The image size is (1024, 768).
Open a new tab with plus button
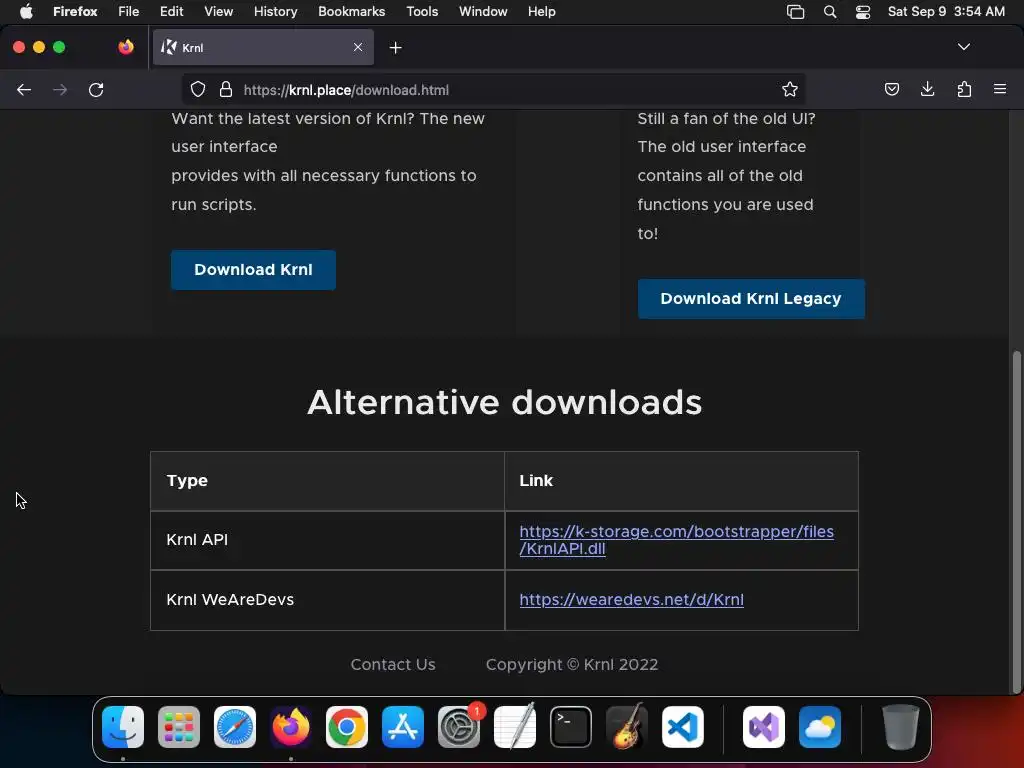click(x=395, y=48)
